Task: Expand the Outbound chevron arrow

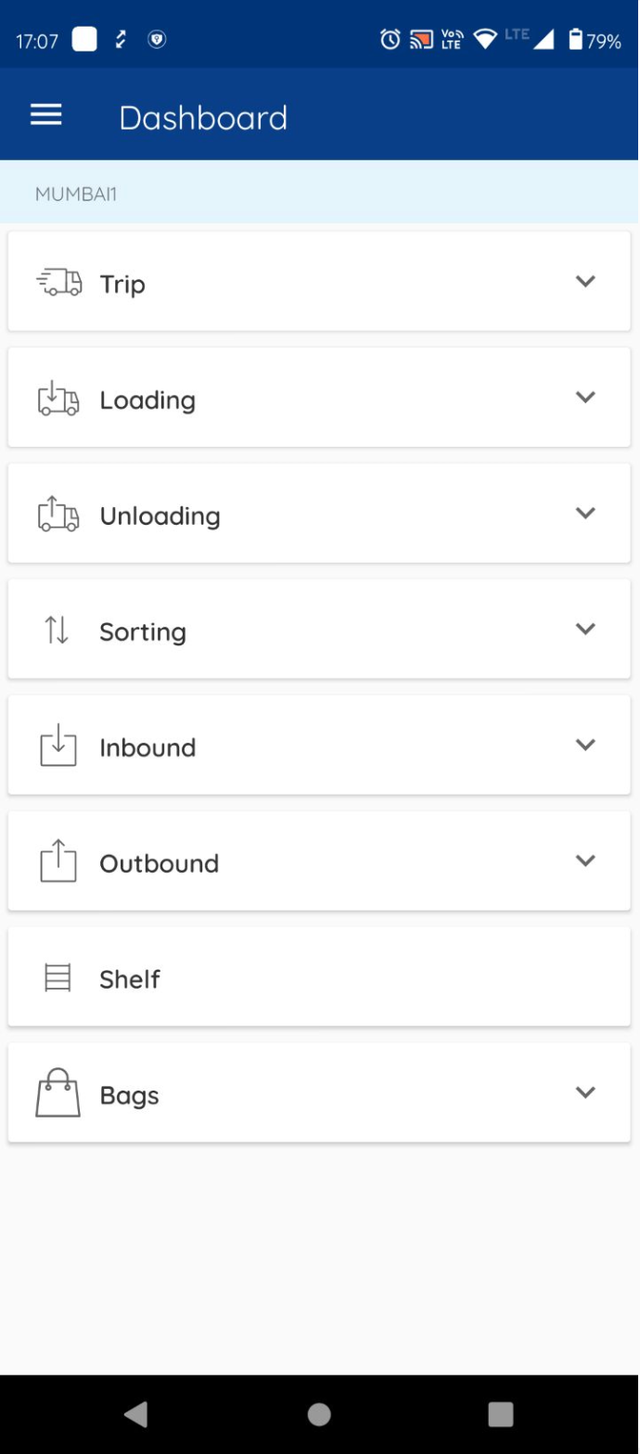Action: coord(586,861)
